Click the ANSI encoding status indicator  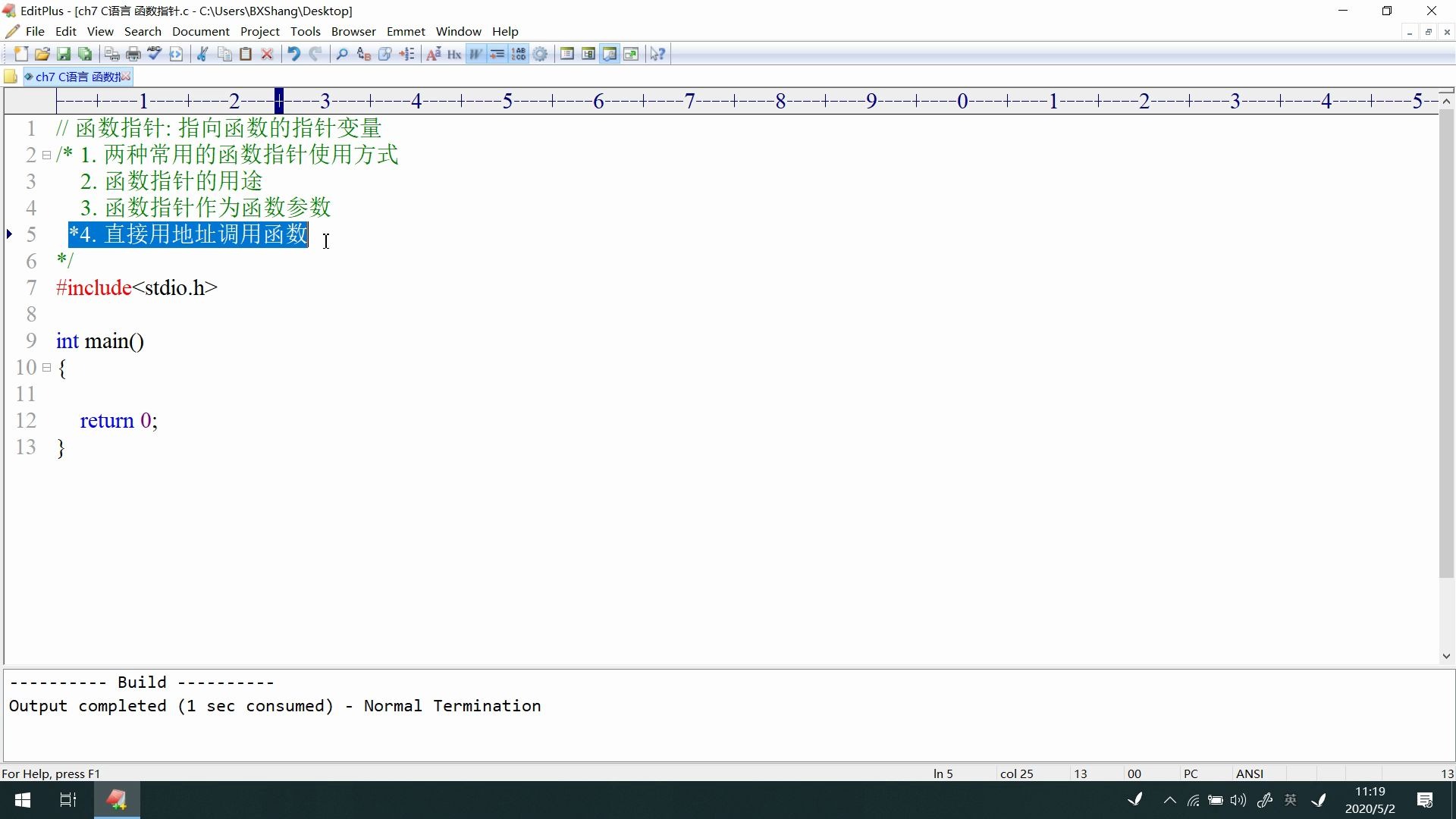click(1248, 773)
